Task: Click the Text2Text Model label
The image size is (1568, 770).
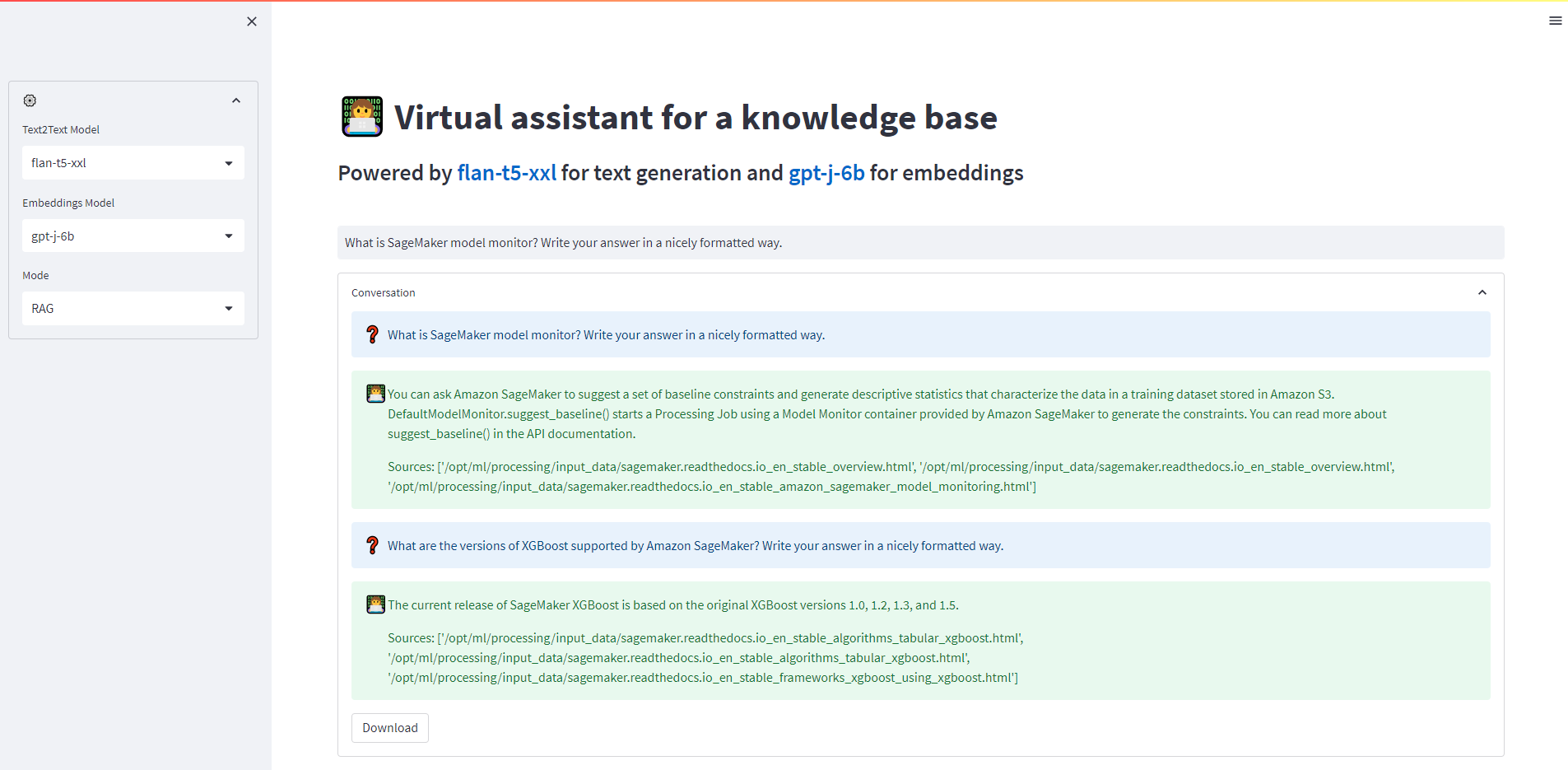Action: [x=61, y=130]
